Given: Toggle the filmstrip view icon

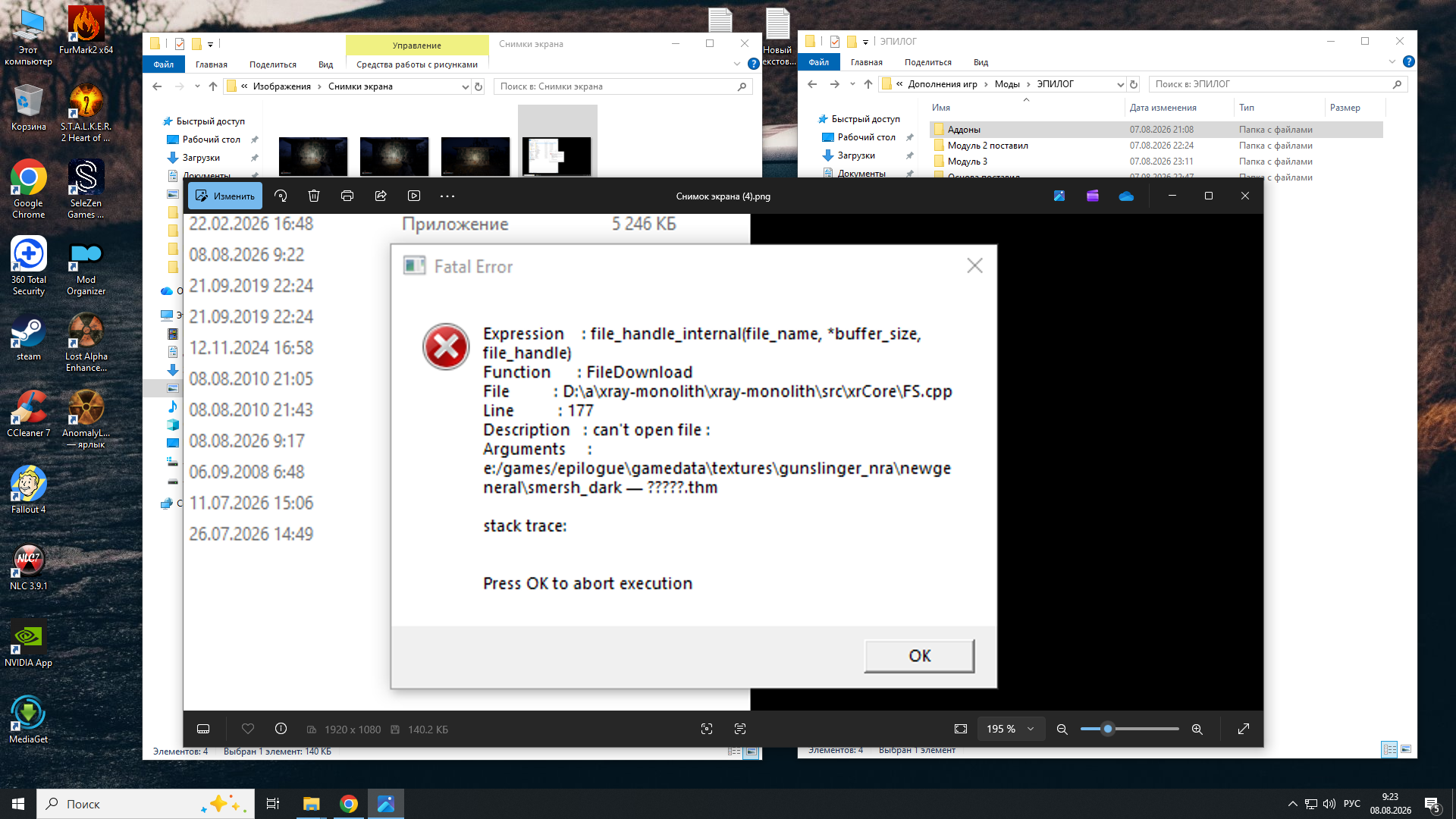Looking at the screenshot, I should [x=203, y=729].
